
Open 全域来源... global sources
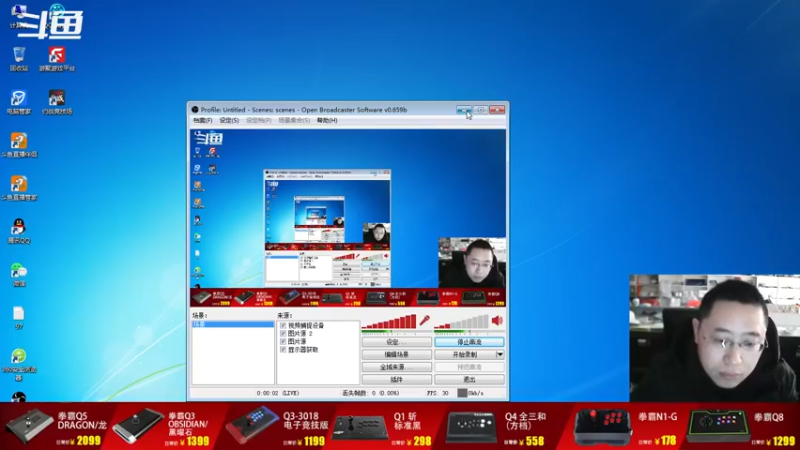tap(396, 367)
